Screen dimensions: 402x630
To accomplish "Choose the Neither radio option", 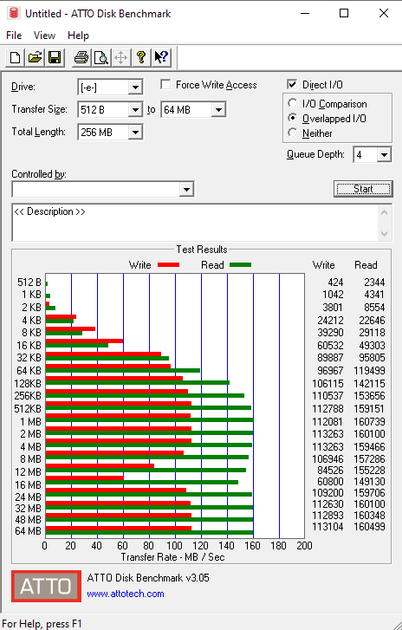I will 292,133.
